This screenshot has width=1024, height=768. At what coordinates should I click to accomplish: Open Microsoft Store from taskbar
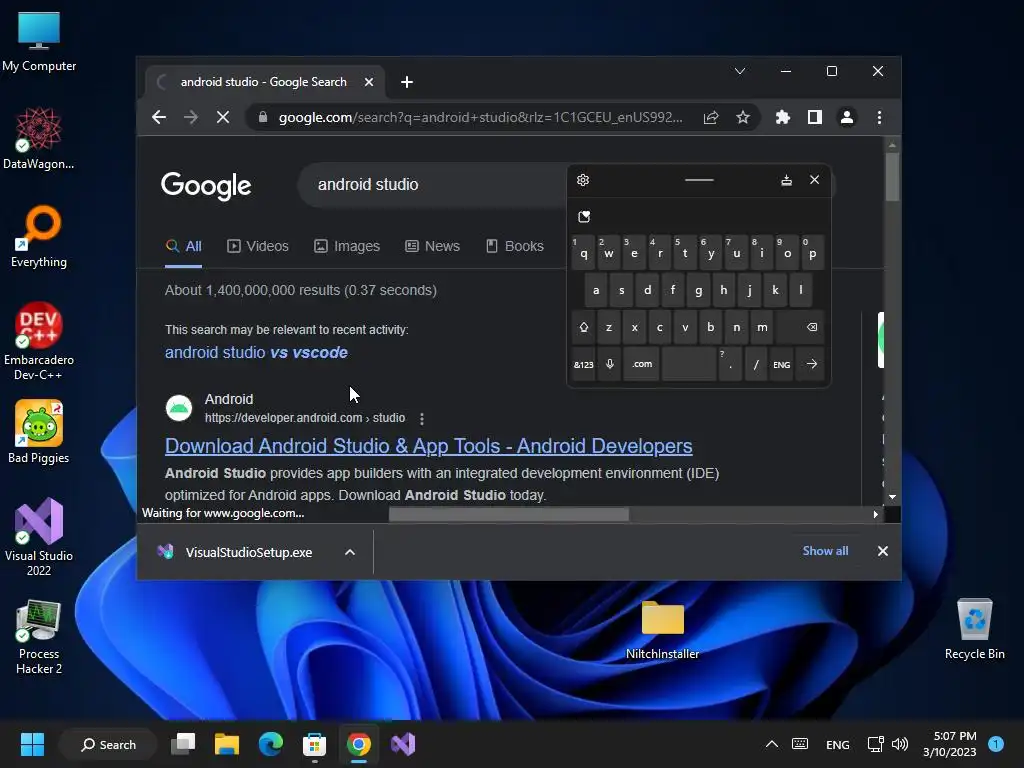pos(314,744)
